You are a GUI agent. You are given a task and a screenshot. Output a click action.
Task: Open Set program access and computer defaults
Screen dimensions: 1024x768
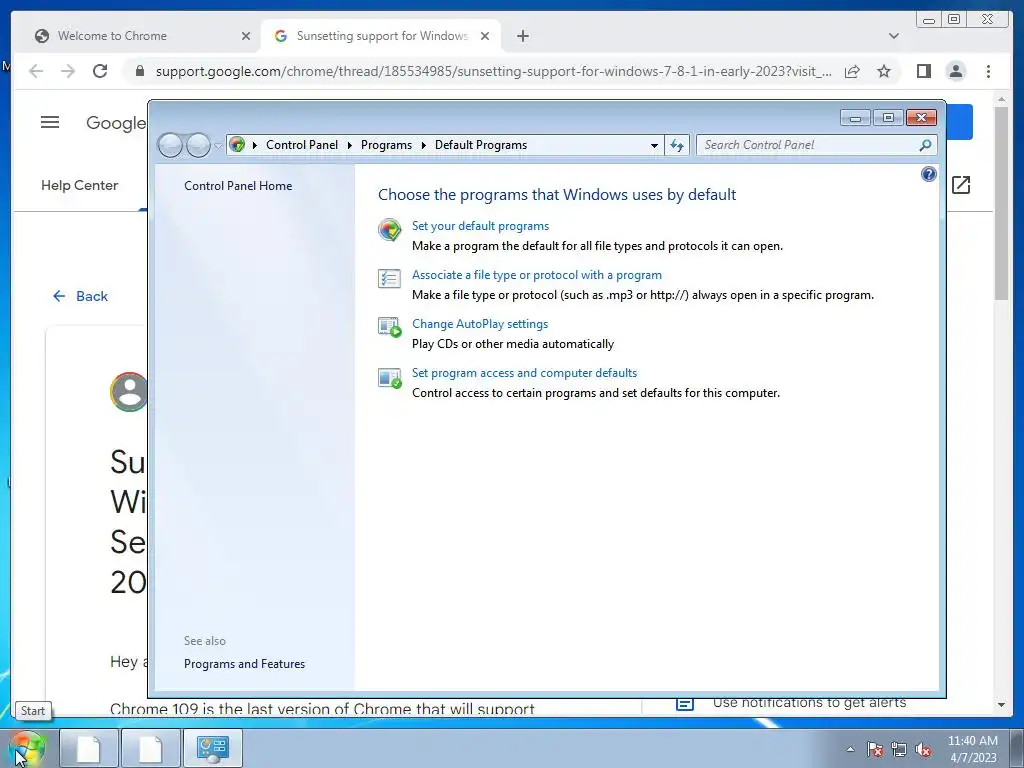point(524,373)
